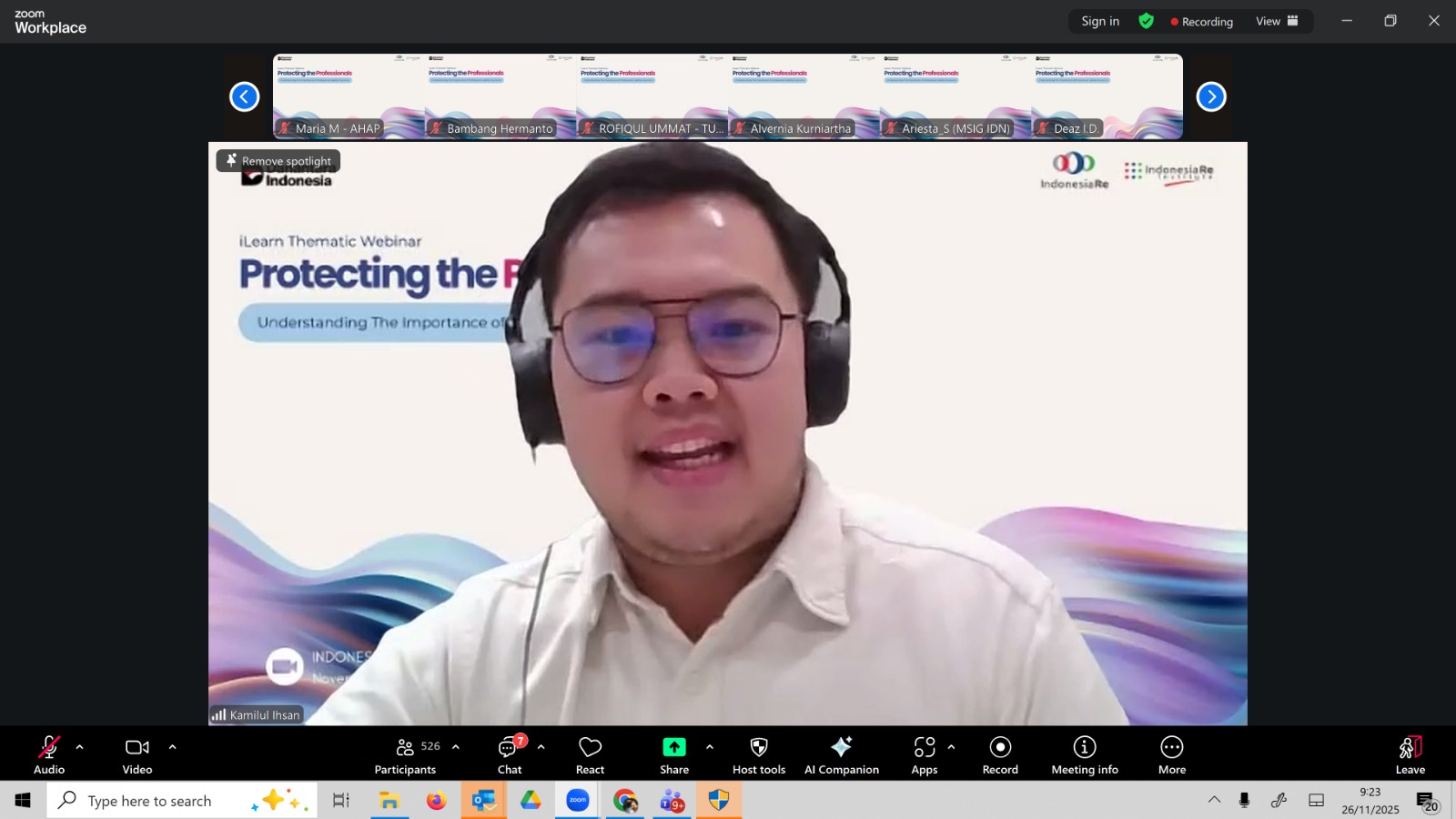Expand video options arrow next to Video
The image size is (1456, 819).
pyautogui.click(x=173, y=747)
